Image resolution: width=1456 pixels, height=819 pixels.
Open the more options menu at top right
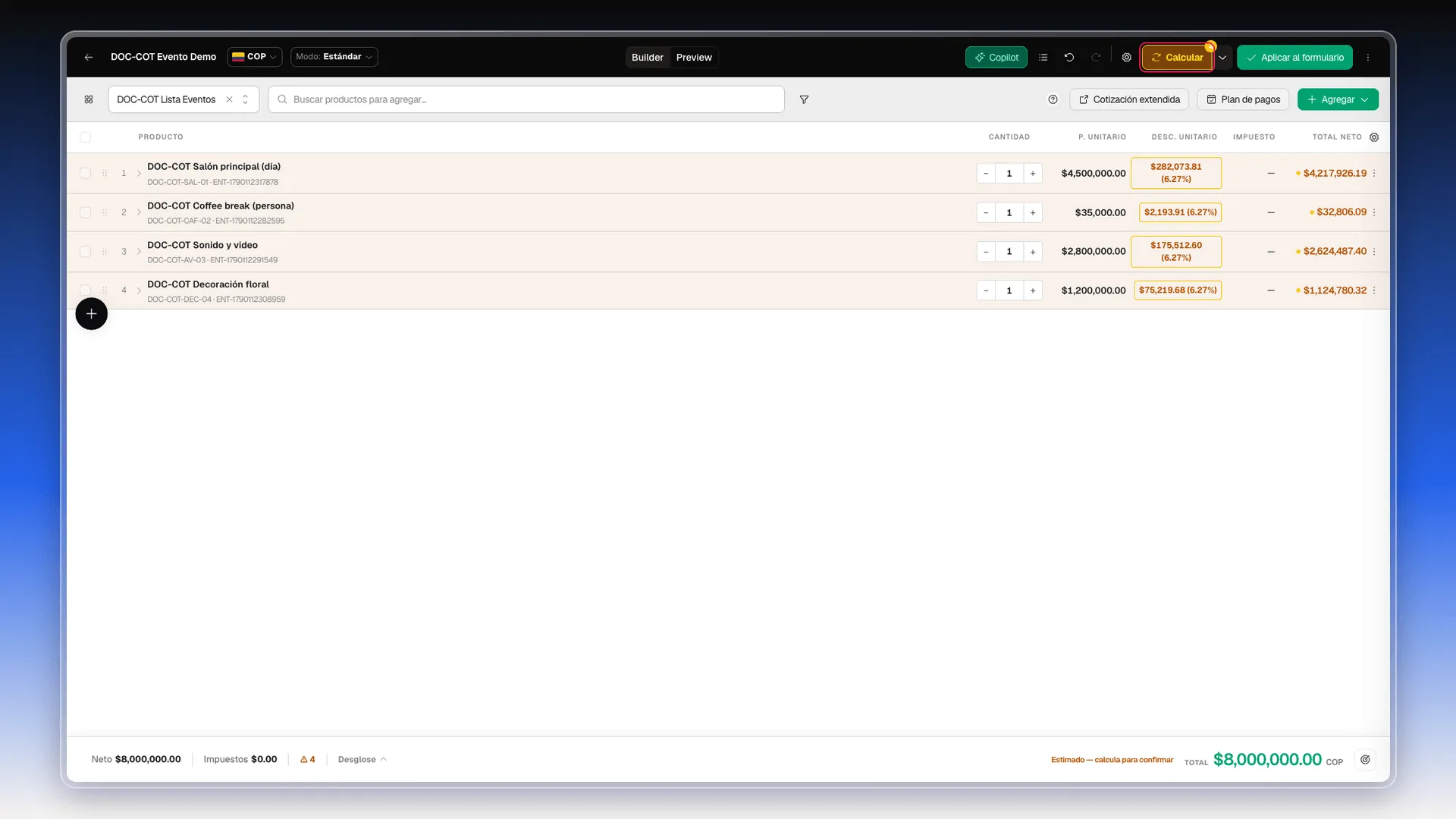pos(1368,58)
